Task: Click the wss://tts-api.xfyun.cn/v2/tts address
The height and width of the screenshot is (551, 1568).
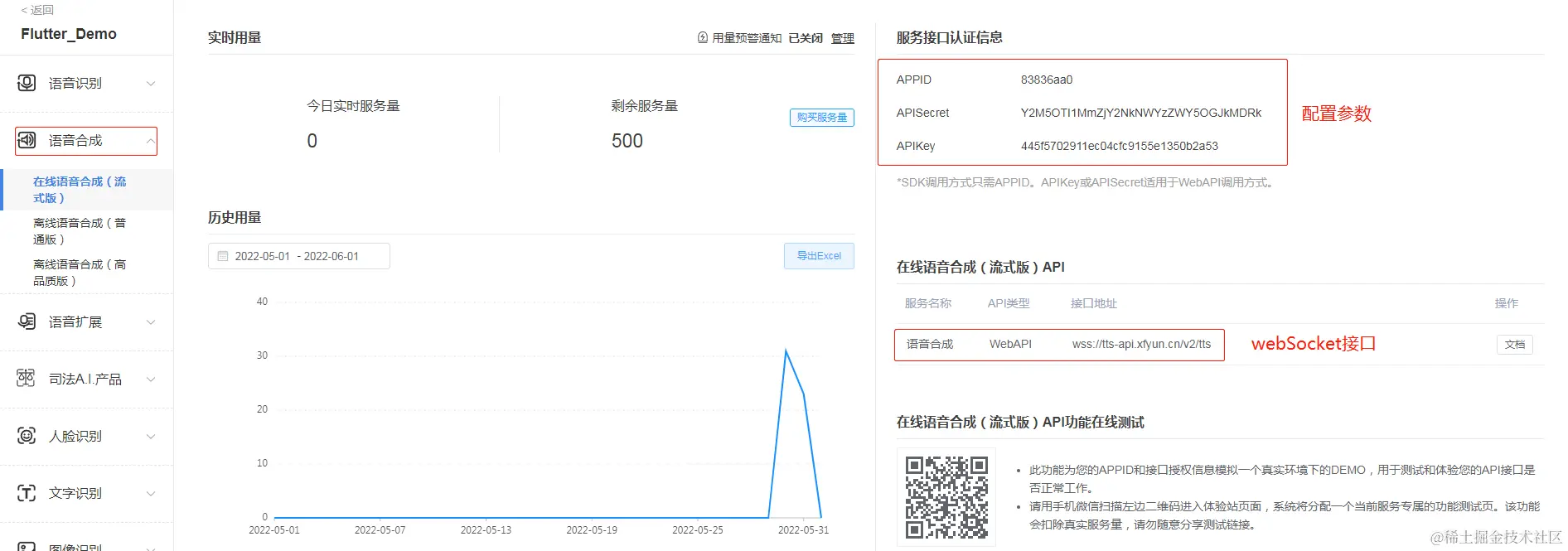Action: (x=1141, y=344)
